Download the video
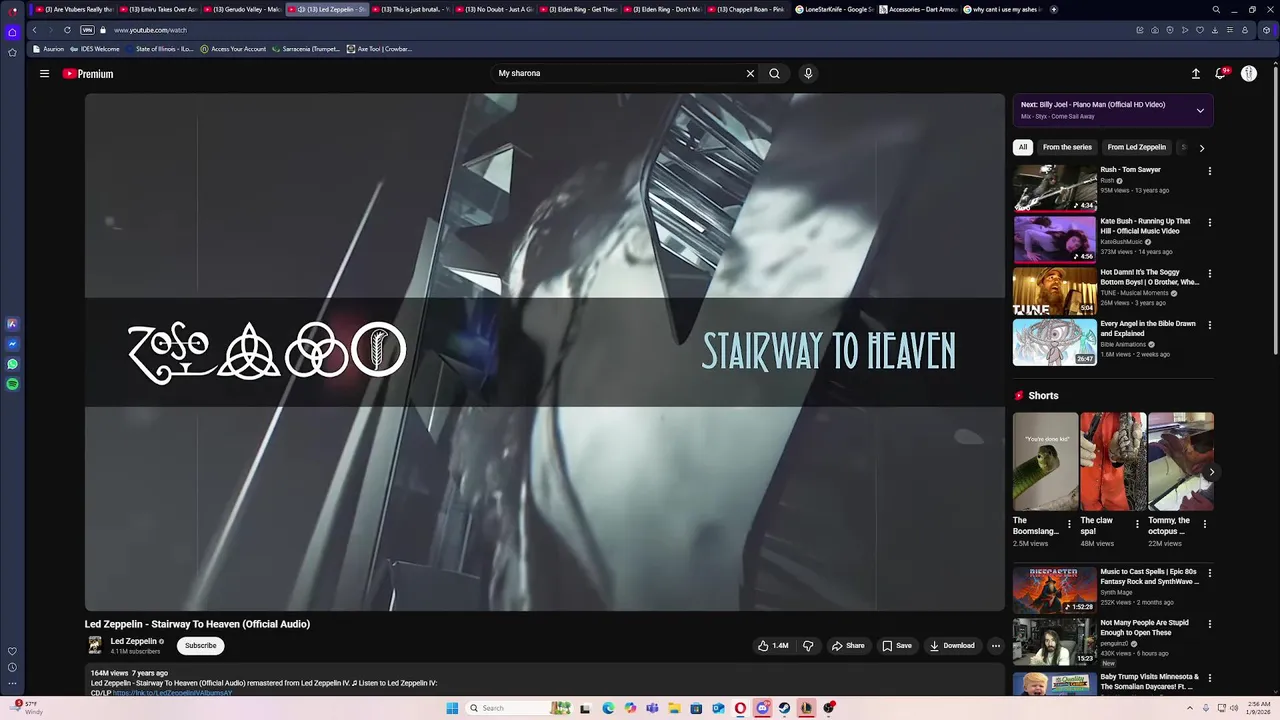 (x=952, y=645)
